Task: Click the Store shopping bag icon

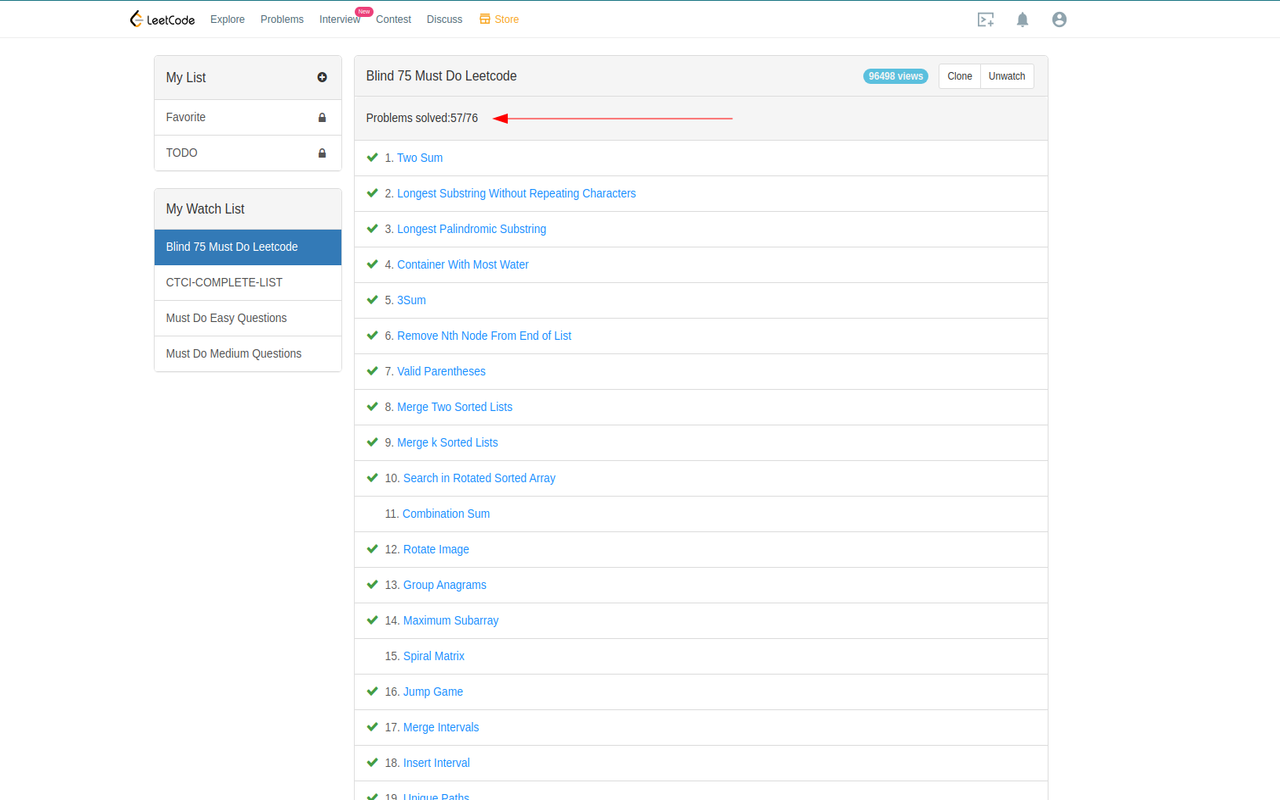Action: click(485, 19)
